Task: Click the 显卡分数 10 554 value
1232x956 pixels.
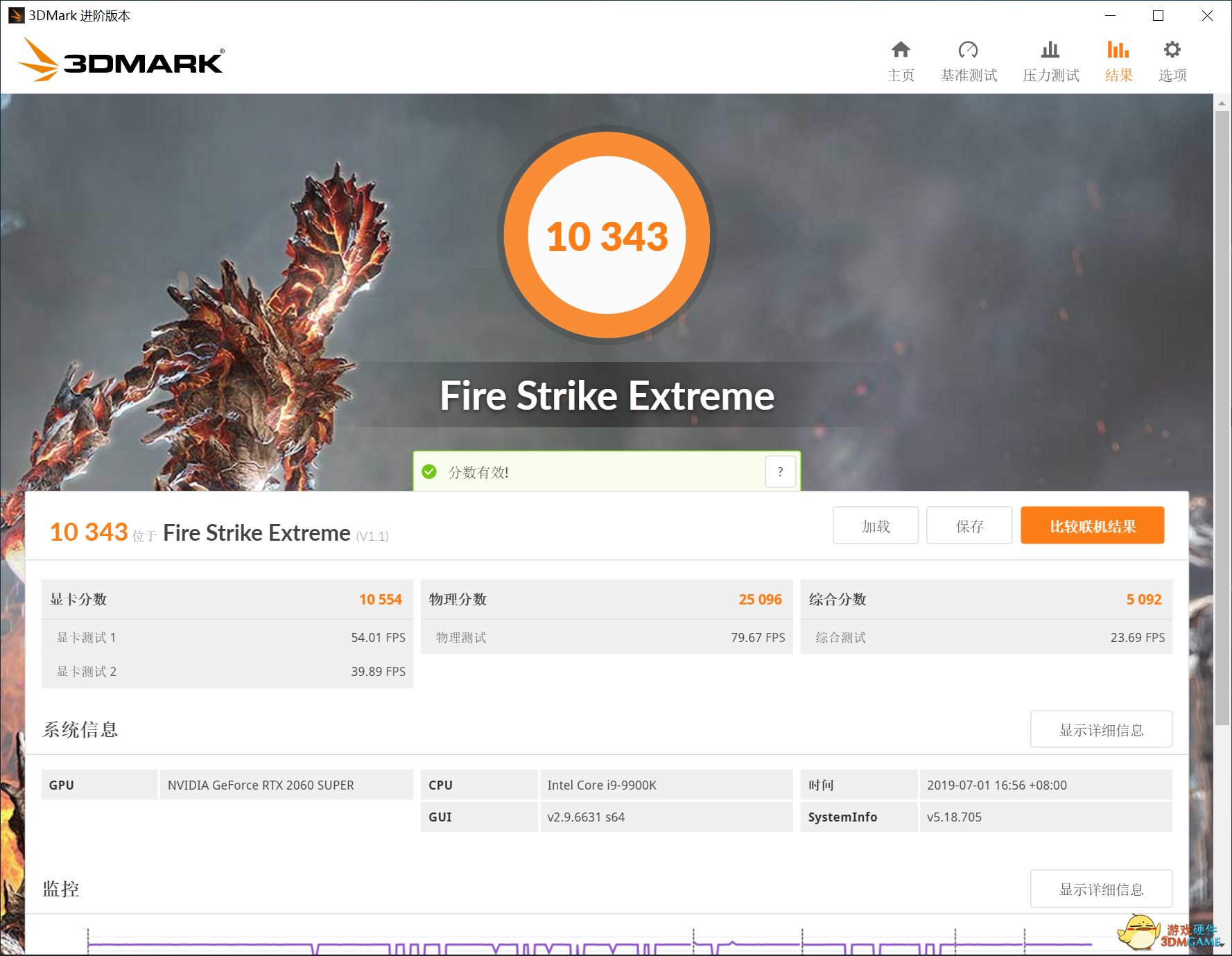Action: 380,600
